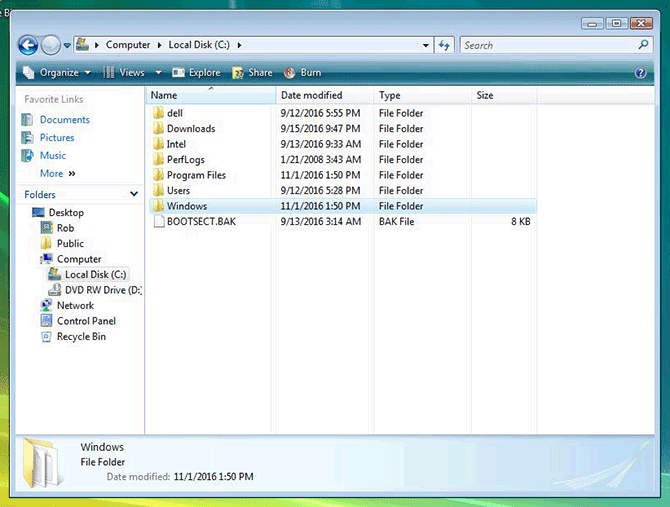Open the Organize menu
This screenshot has width=670, height=507.
(x=57, y=73)
